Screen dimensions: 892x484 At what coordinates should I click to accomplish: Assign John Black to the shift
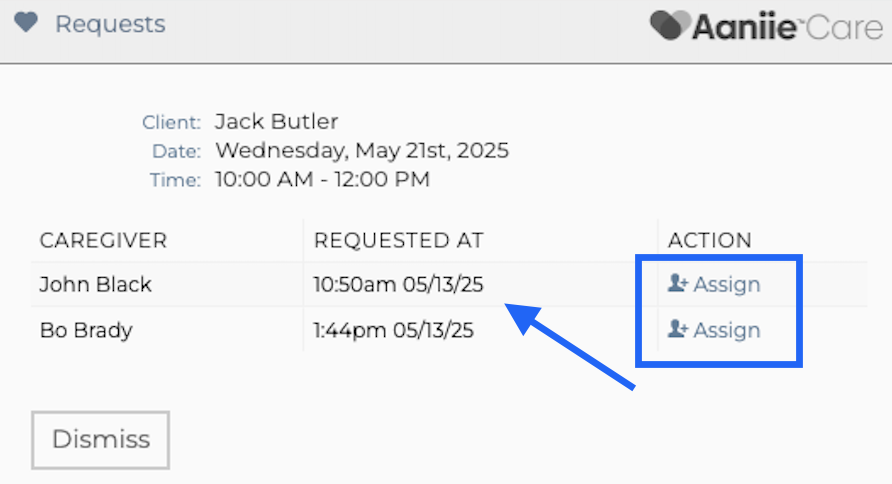(x=714, y=284)
